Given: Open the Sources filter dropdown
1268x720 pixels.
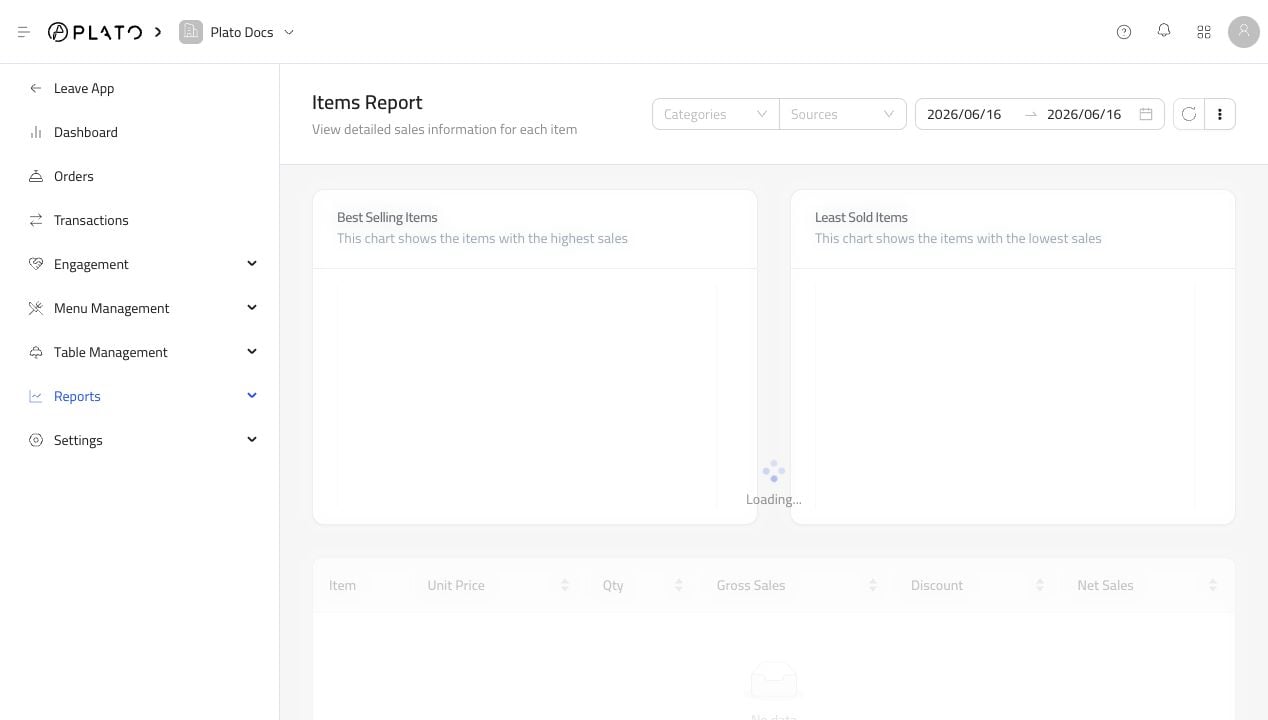Looking at the screenshot, I should [x=842, y=114].
